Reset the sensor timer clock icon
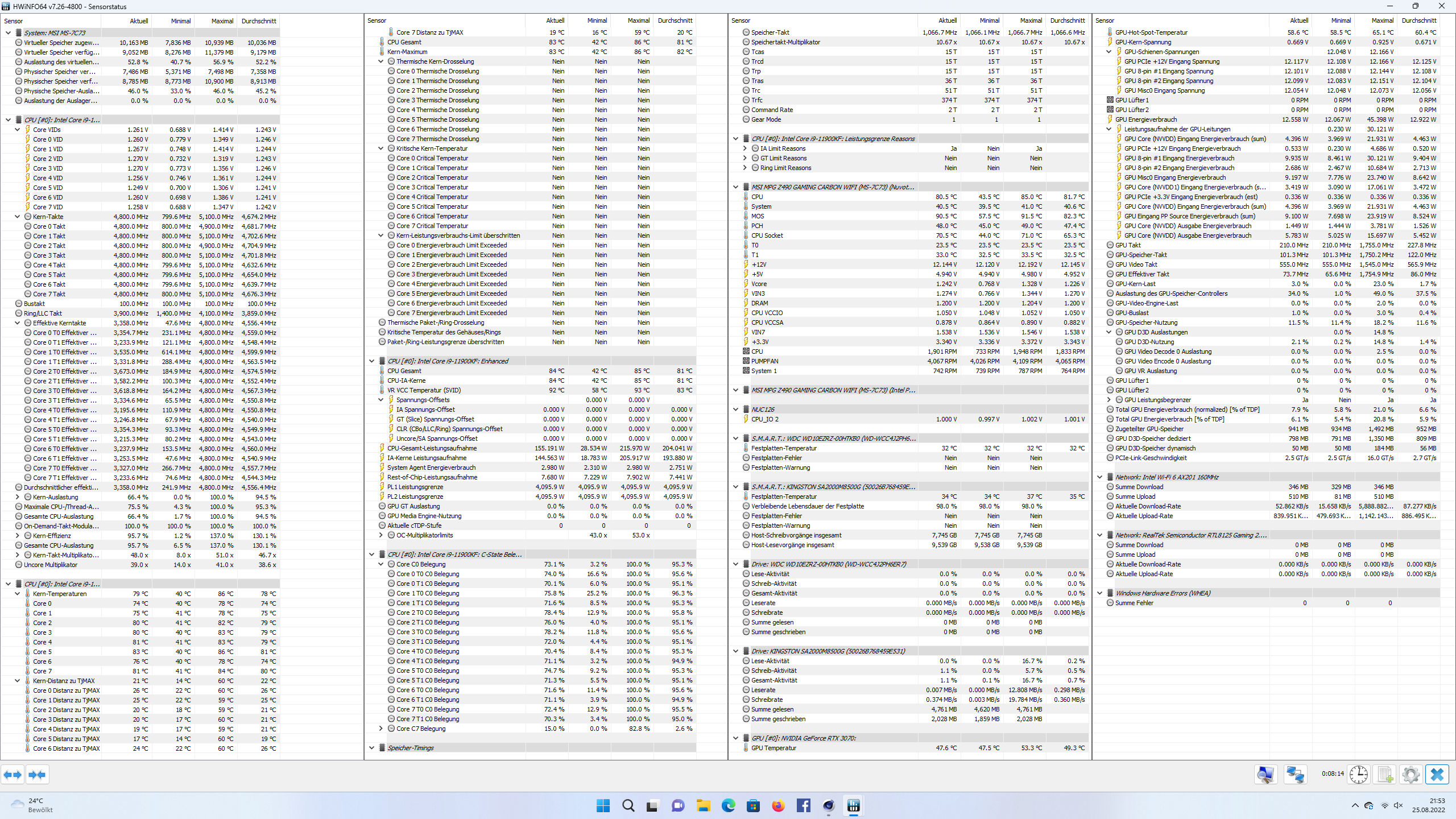1456x819 pixels. point(1359,775)
